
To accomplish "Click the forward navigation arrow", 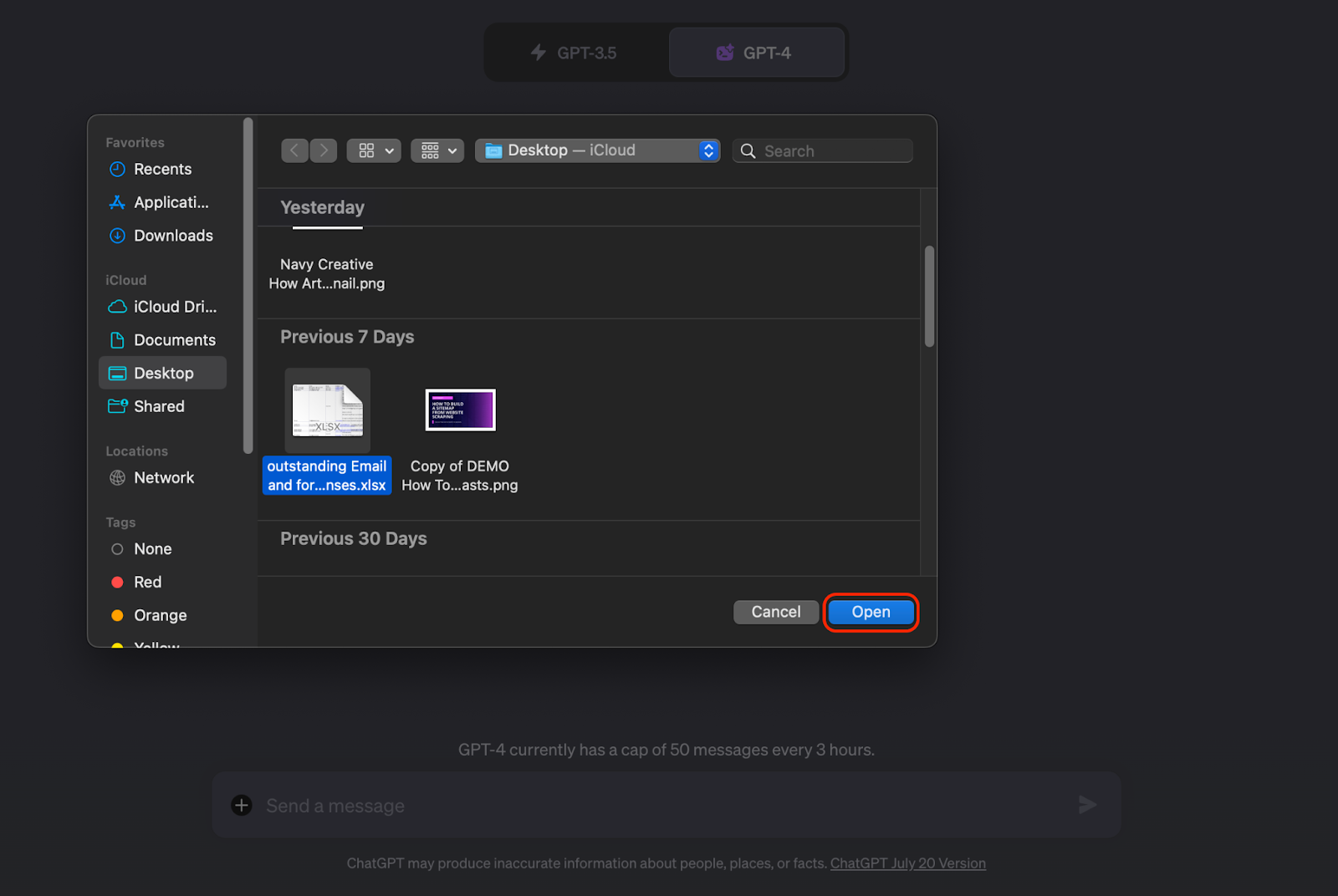I will [x=324, y=150].
